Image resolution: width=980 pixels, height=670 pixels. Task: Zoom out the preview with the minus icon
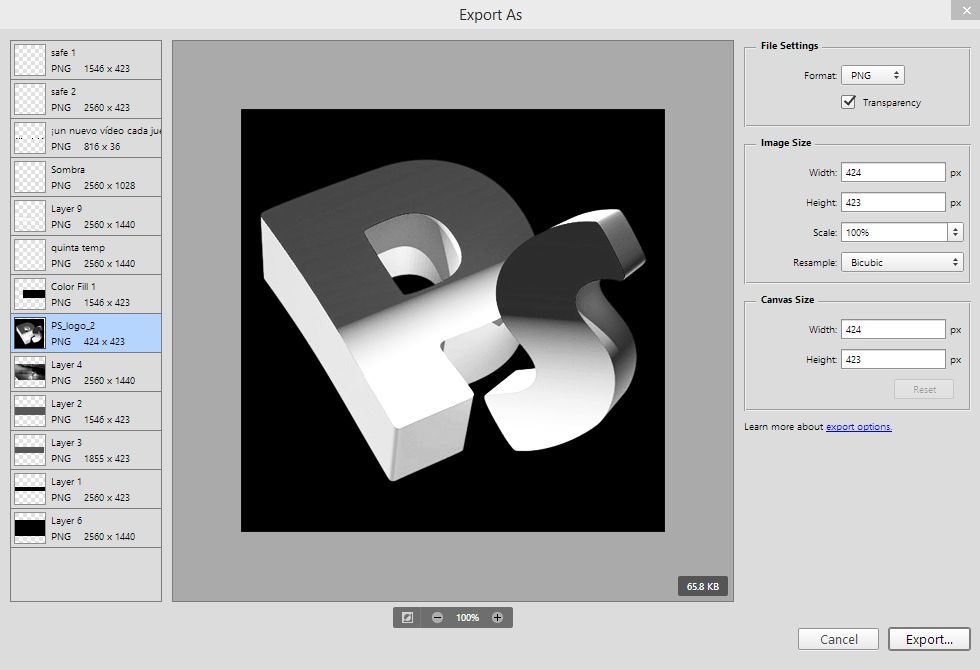[438, 618]
